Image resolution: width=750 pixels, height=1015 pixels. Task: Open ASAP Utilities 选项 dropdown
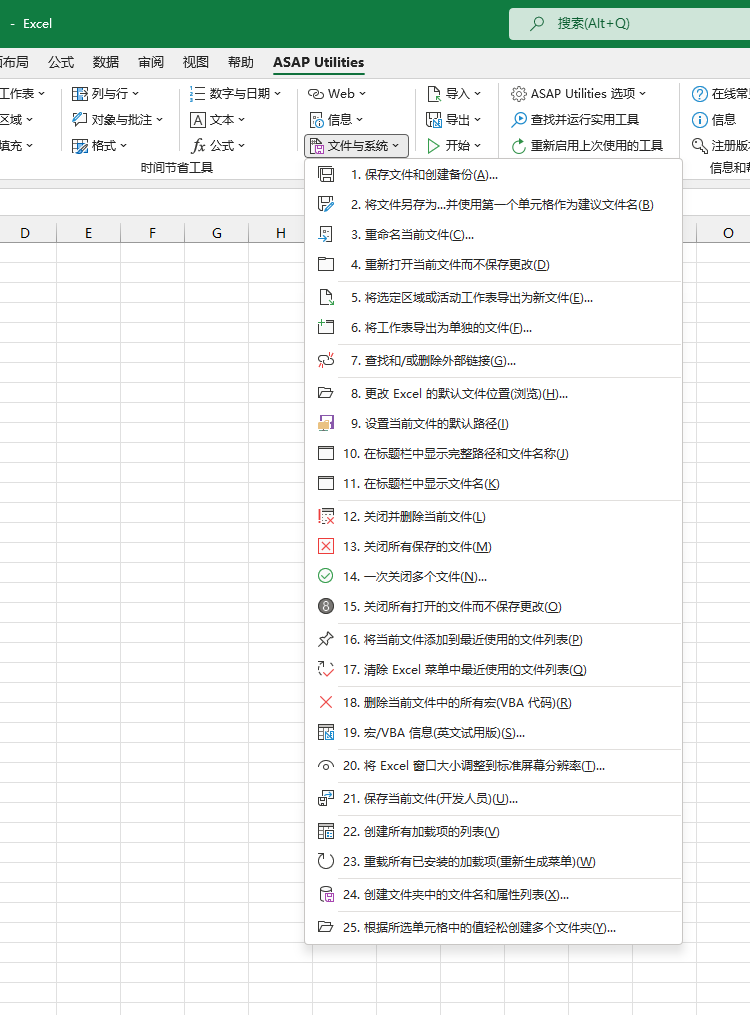(578, 94)
